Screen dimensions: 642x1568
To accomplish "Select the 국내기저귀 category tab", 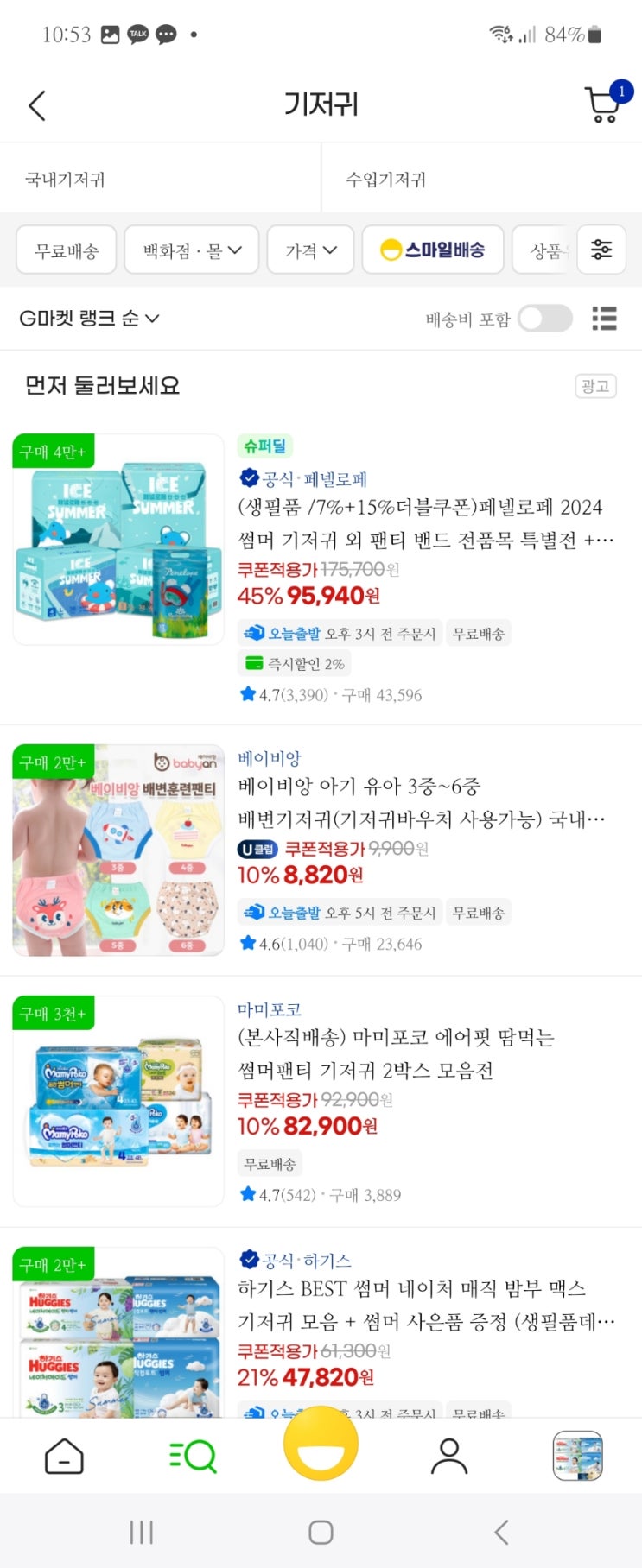I will tap(161, 179).
